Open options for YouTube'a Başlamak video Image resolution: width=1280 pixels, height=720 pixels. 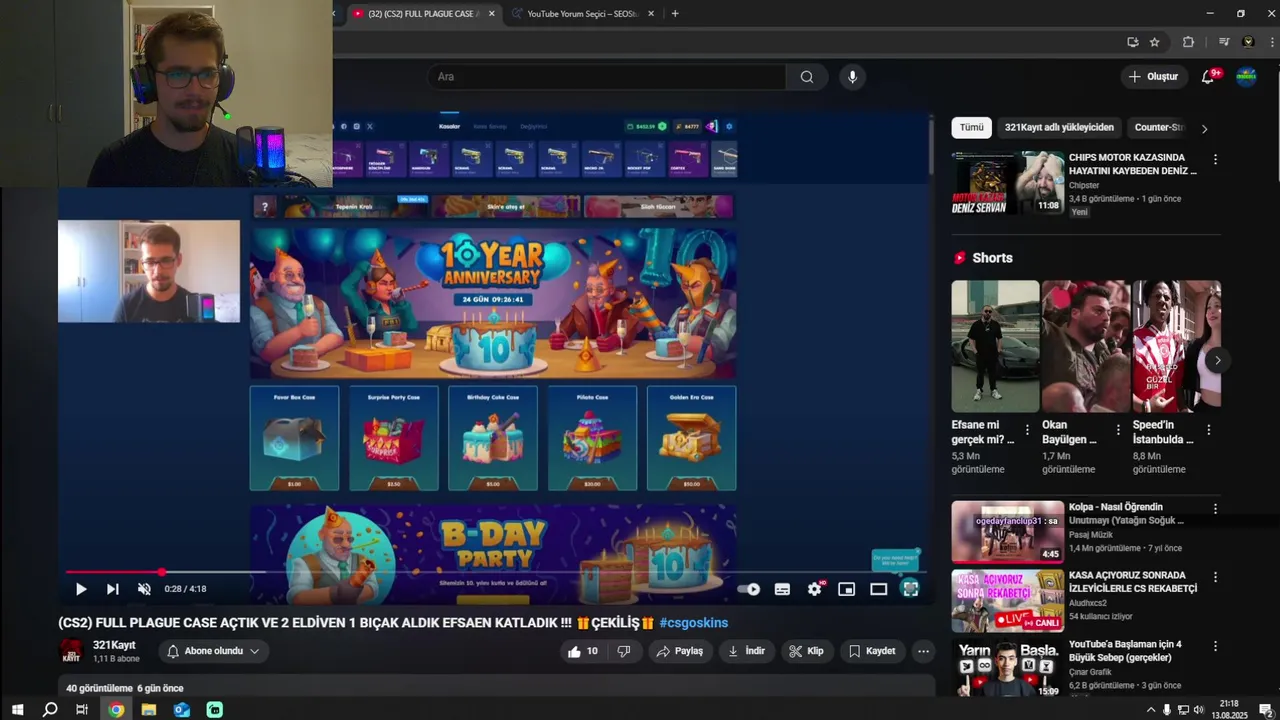1215,646
